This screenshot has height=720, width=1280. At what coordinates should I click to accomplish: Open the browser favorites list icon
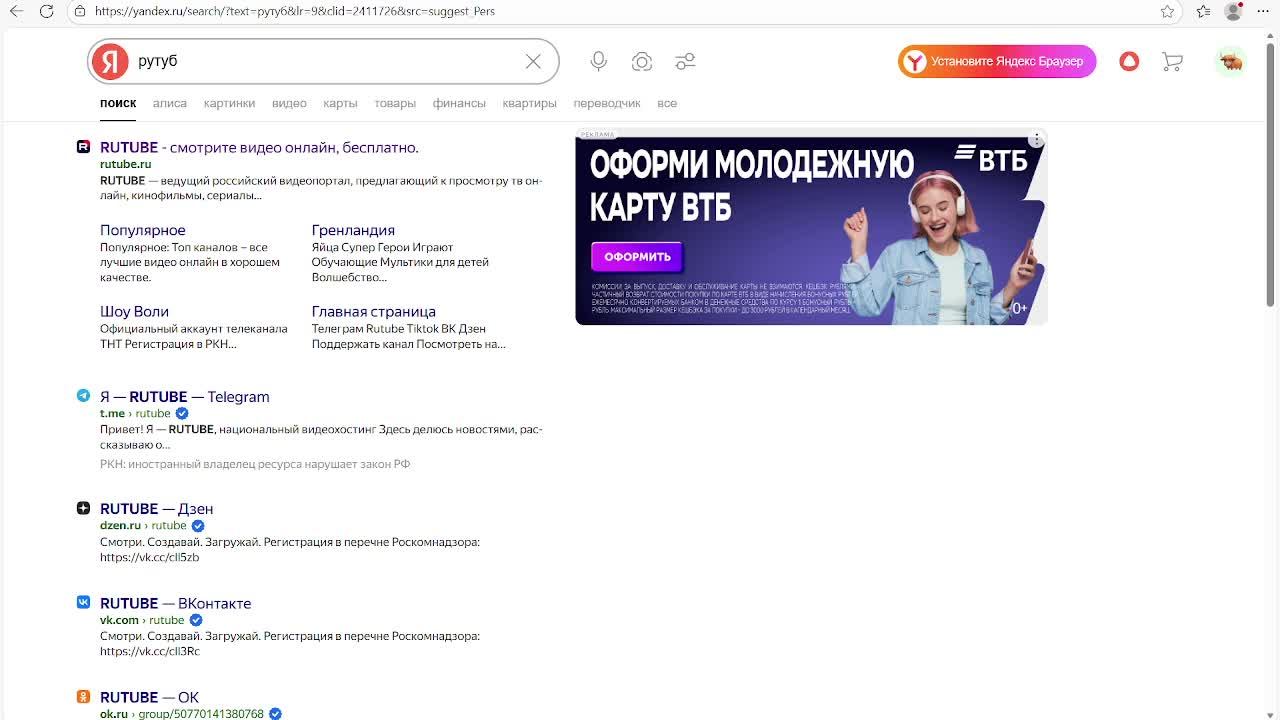pos(1203,11)
